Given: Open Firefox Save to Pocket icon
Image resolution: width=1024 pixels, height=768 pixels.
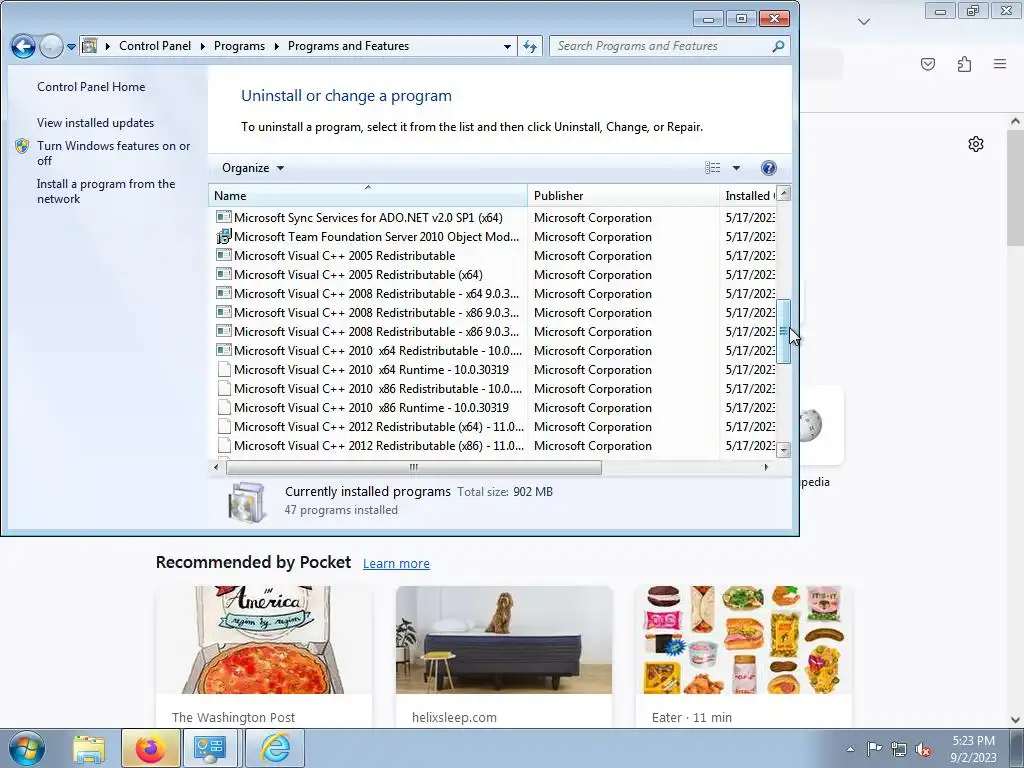Looking at the screenshot, I should (927, 64).
